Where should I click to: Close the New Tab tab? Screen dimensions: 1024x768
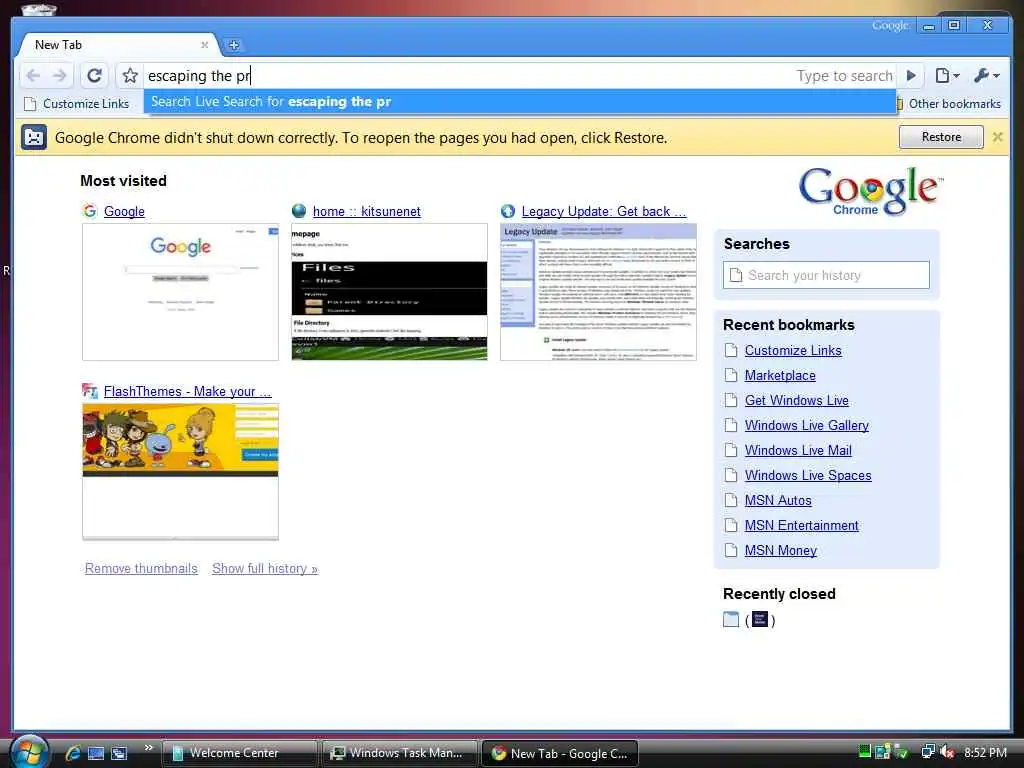tap(204, 45)
